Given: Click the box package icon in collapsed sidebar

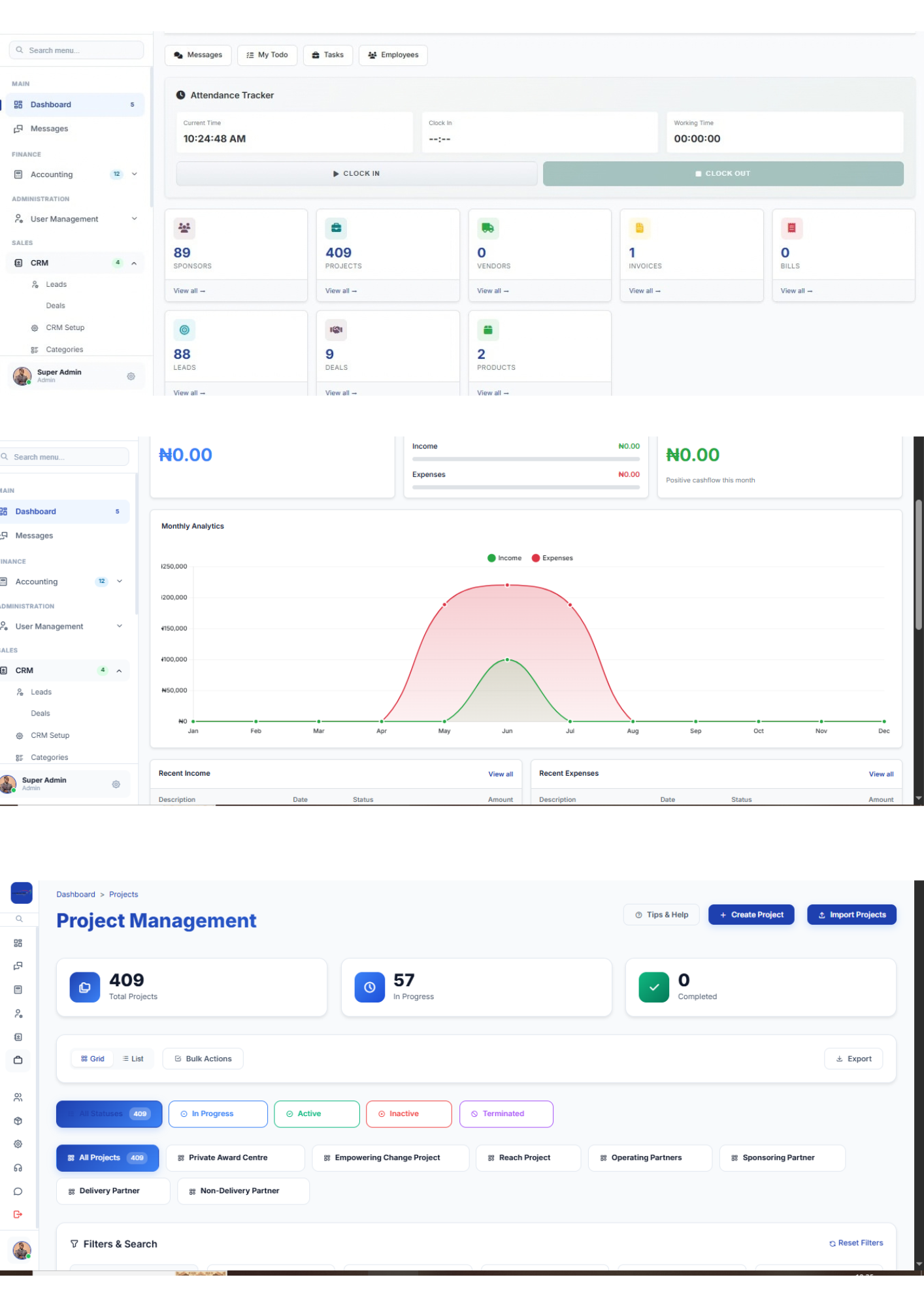Looking at the screenshot, I should (x=18, y=1121).
